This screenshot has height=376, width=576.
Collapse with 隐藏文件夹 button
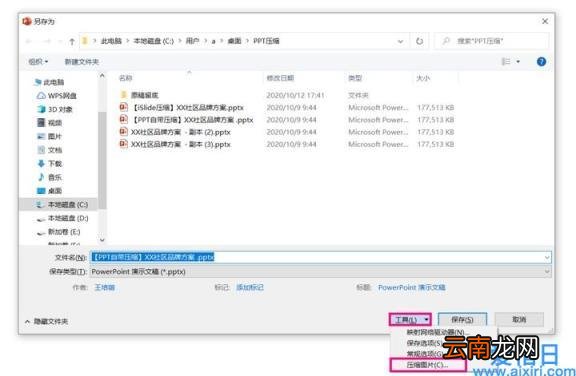46,322
